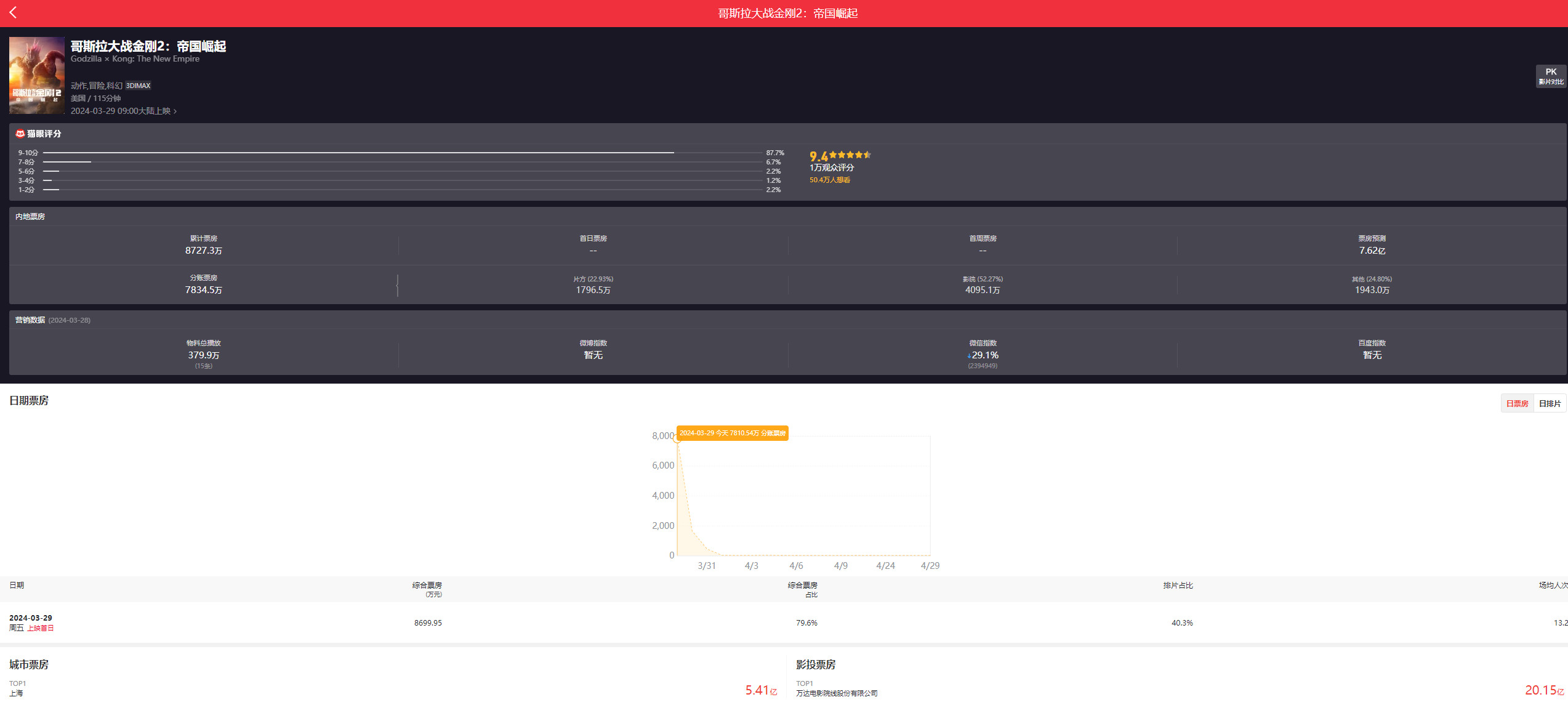The image size is (1568, 705).
Task: Select the 2024-03-29 box office row
Action: click(x=31, y=622)
